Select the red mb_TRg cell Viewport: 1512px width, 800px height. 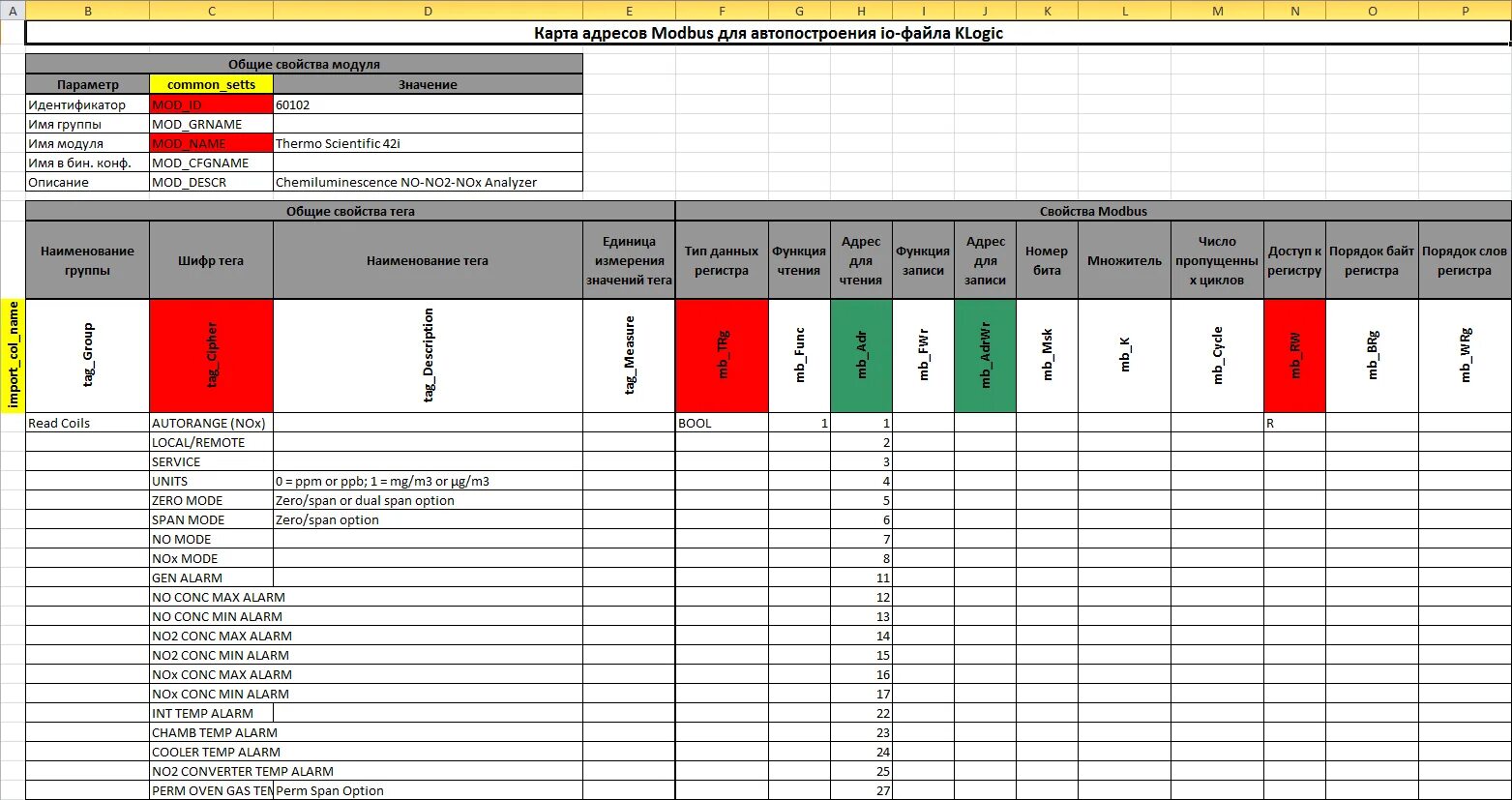click(x=723, y=356)
